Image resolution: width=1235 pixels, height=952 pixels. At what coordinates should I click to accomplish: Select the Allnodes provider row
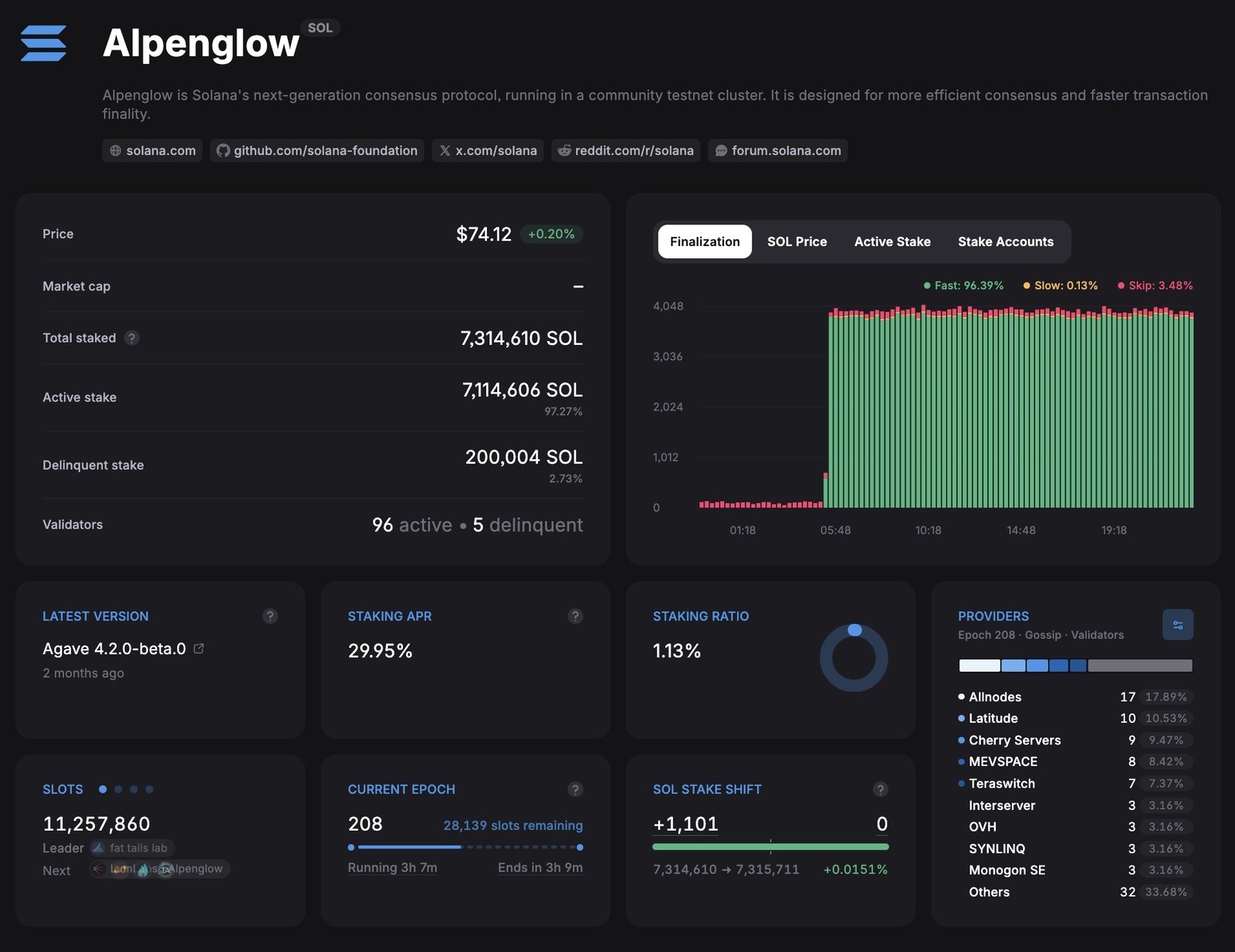click(1075, 697)
